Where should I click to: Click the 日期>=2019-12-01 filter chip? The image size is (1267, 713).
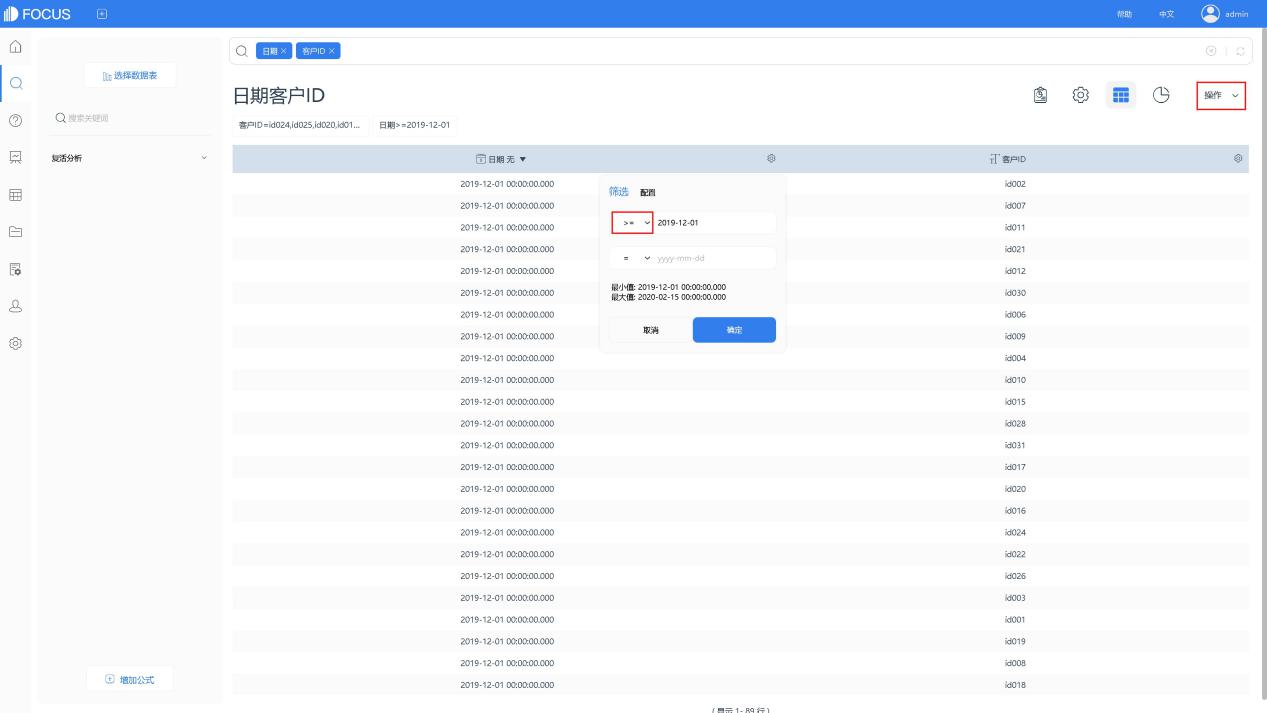[x=414, y=125]
